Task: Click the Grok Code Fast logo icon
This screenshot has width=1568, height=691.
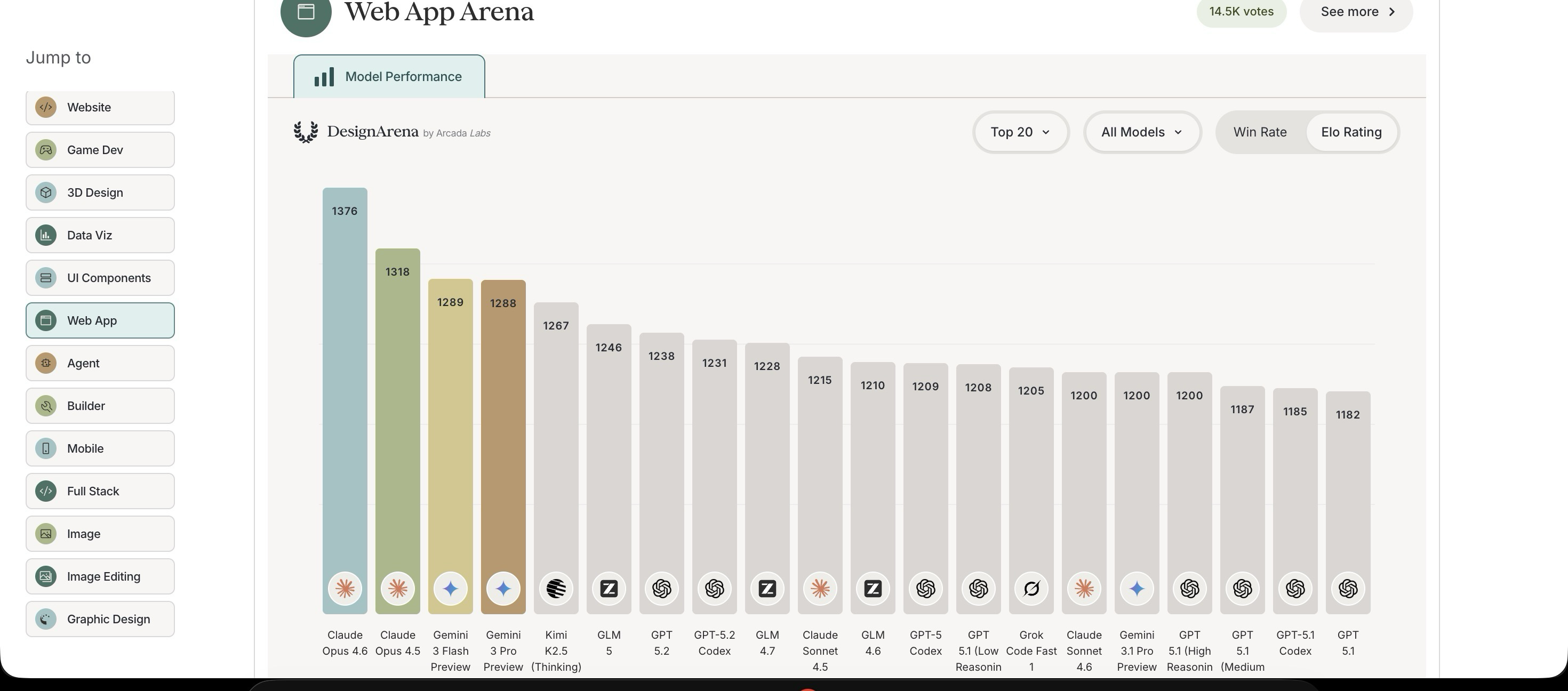Action: 1031,589
